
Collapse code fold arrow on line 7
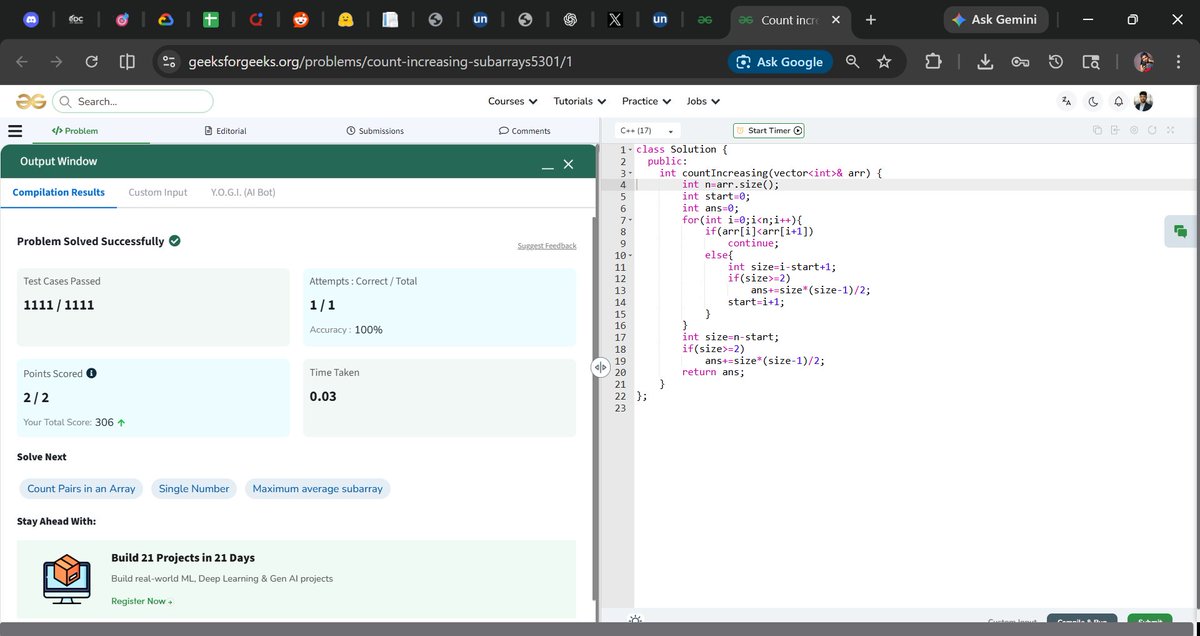coord(630,220)
